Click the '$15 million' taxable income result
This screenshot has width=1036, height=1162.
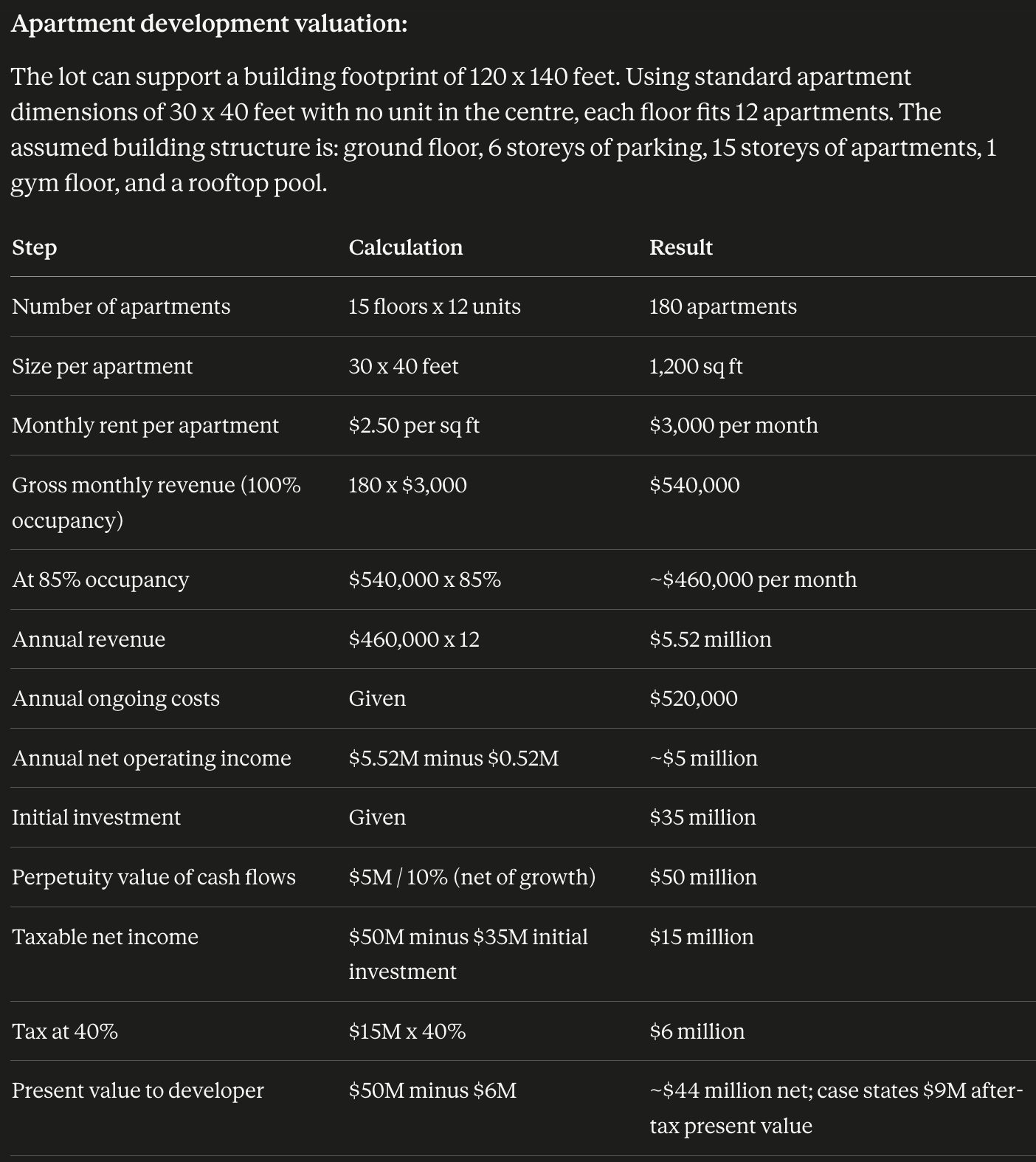[702, 937]
